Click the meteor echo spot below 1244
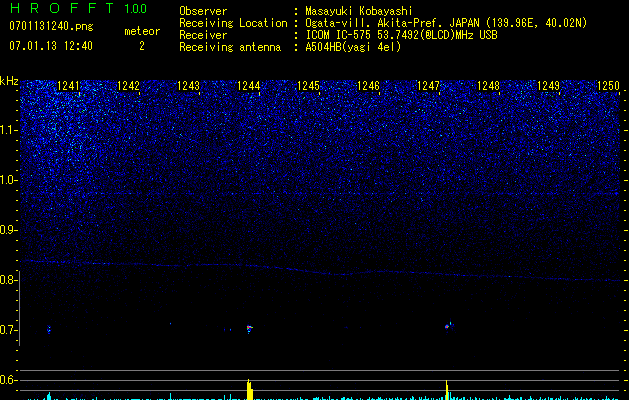 [249, 327]
